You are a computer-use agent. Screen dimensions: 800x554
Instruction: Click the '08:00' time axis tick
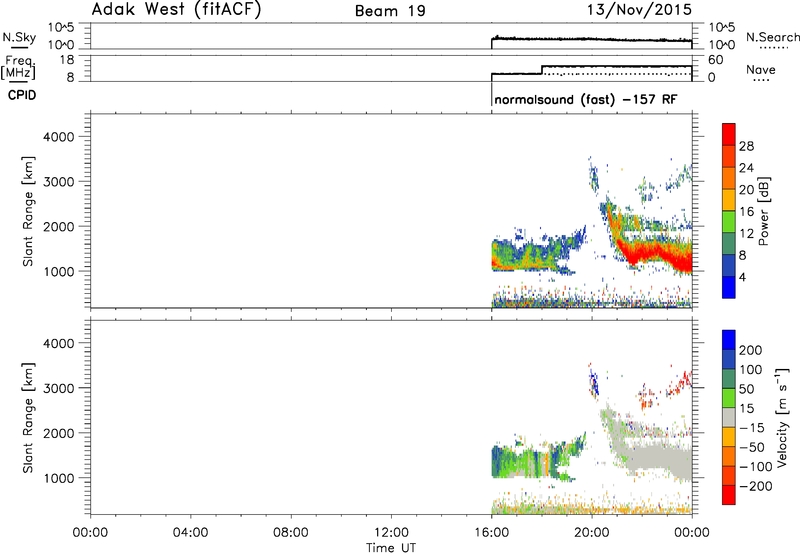point(291,533)
